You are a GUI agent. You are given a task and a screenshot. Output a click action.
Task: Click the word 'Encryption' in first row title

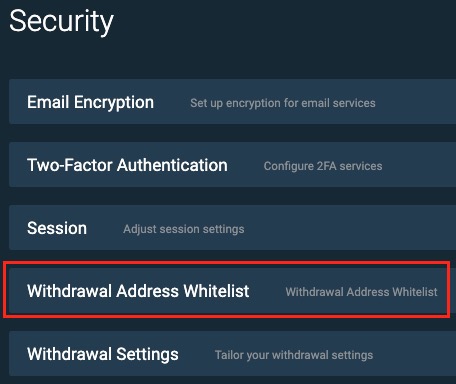(114, 102)
